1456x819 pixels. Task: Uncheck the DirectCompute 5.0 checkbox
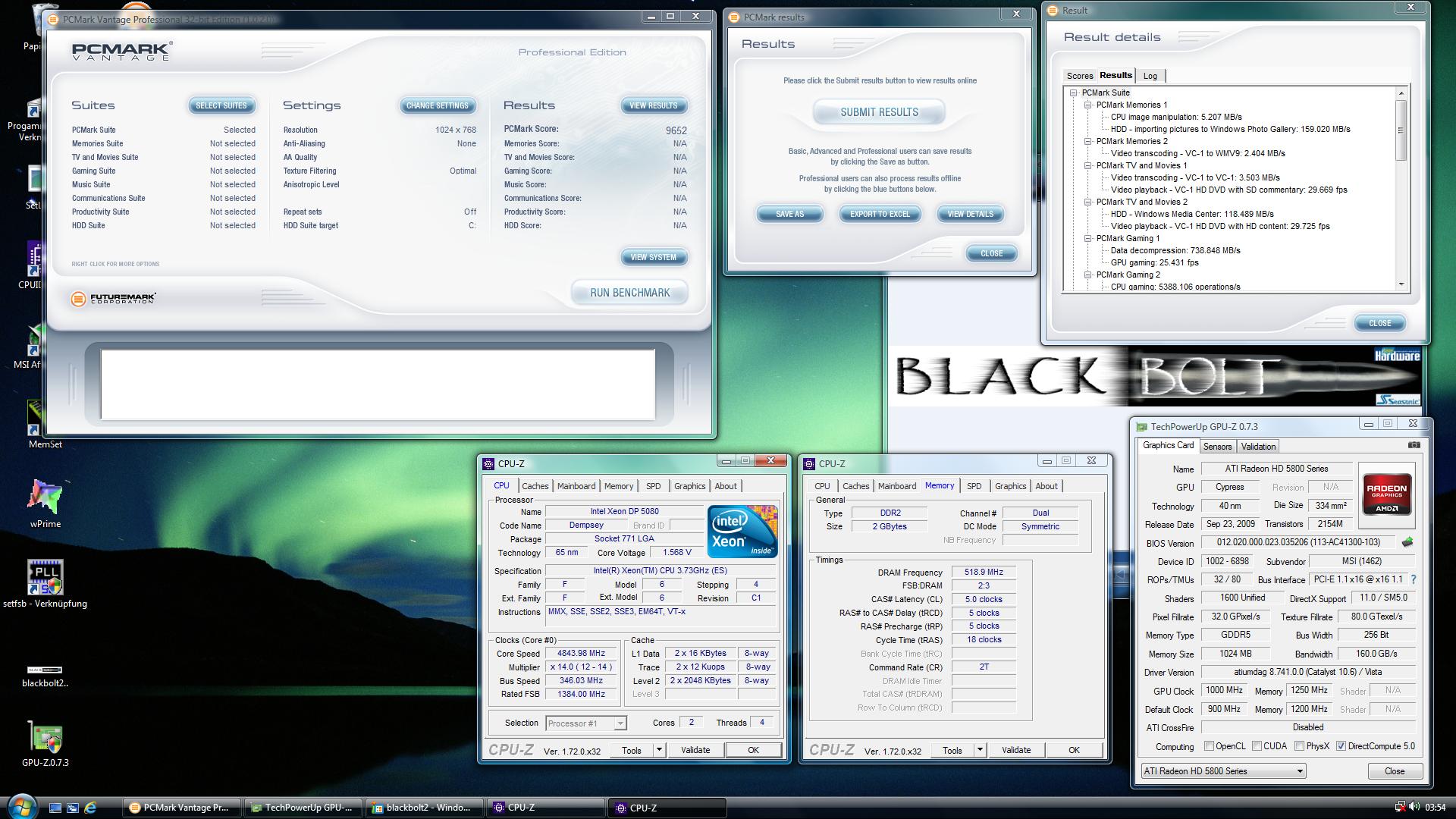tap(1341, 746)
